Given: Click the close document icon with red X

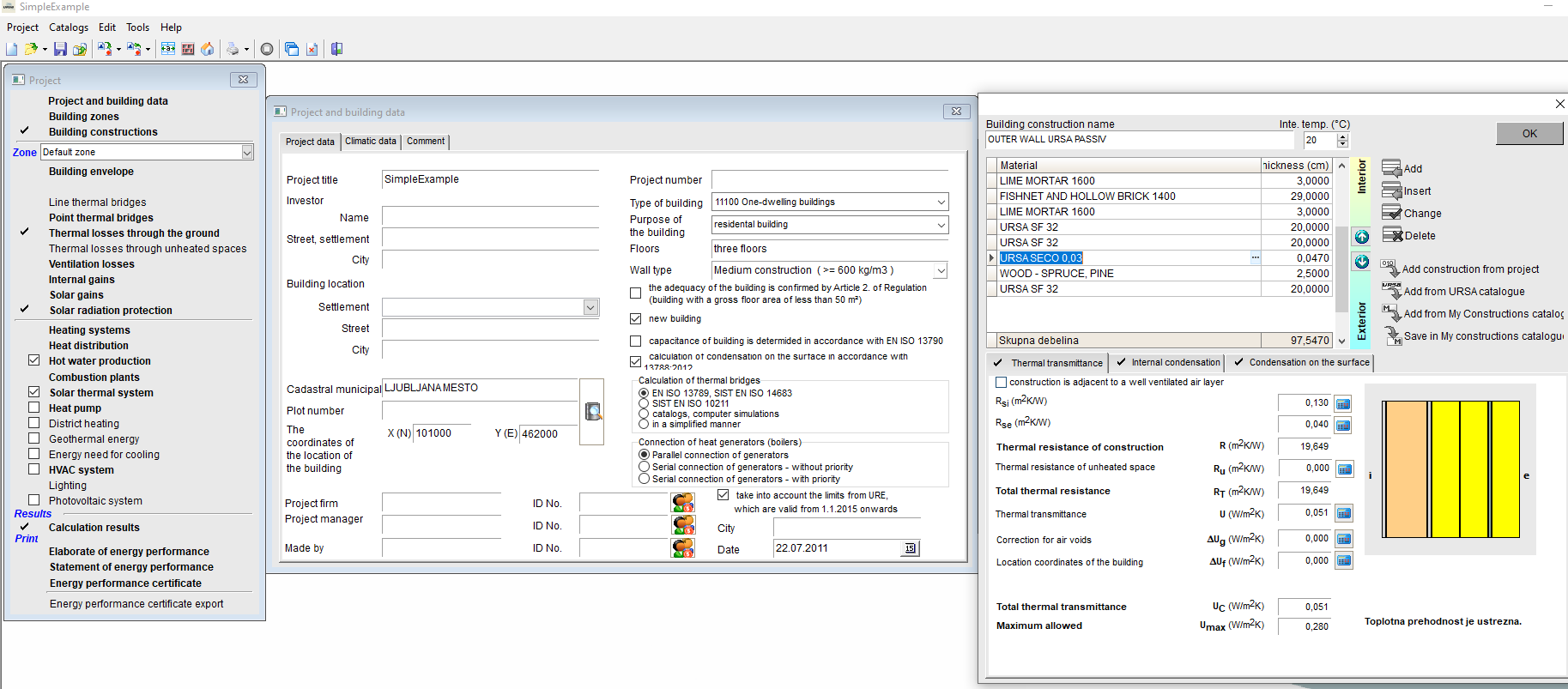Looking at the screenshot, I should (312, 49).
